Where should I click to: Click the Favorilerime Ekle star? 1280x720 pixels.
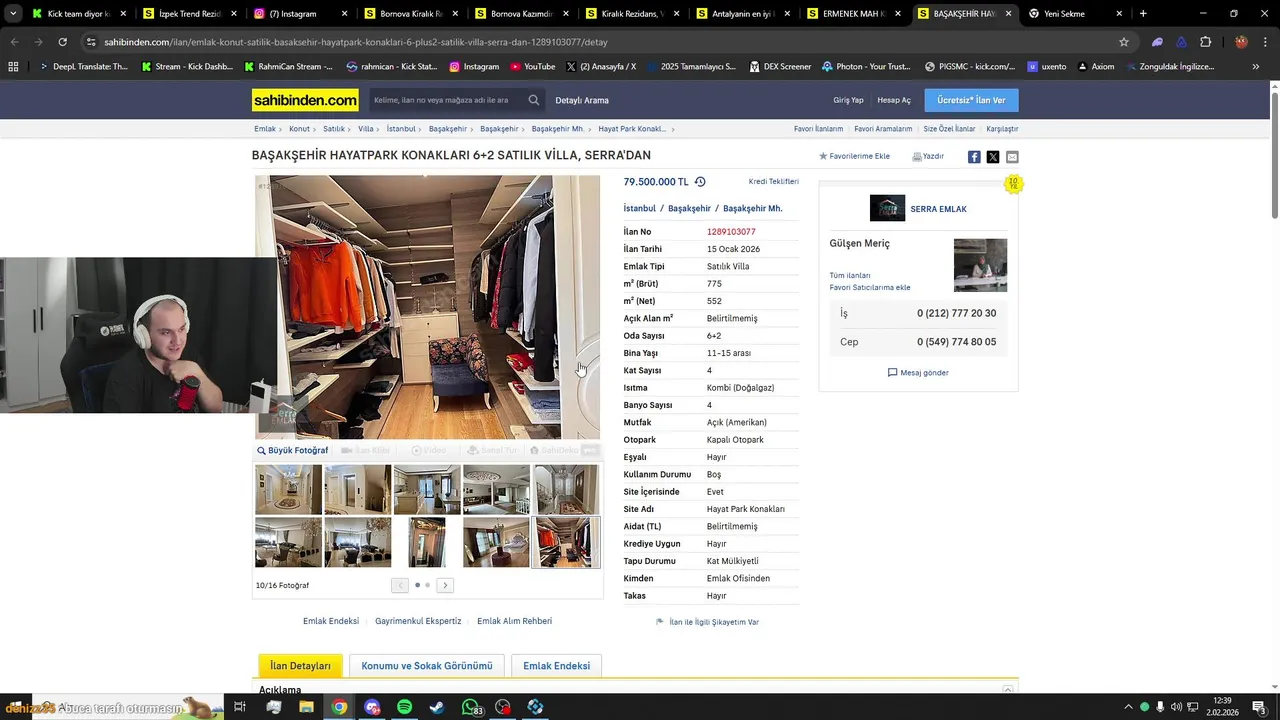(x=823, y=157)
